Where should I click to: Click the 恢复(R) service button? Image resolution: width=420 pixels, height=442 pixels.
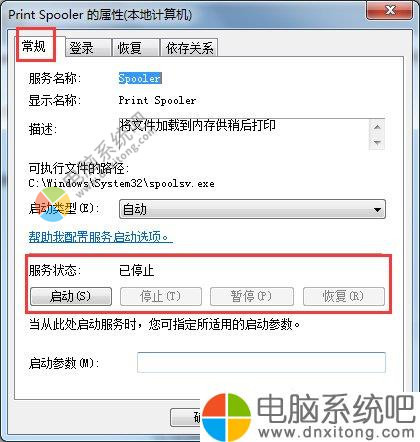344,296
